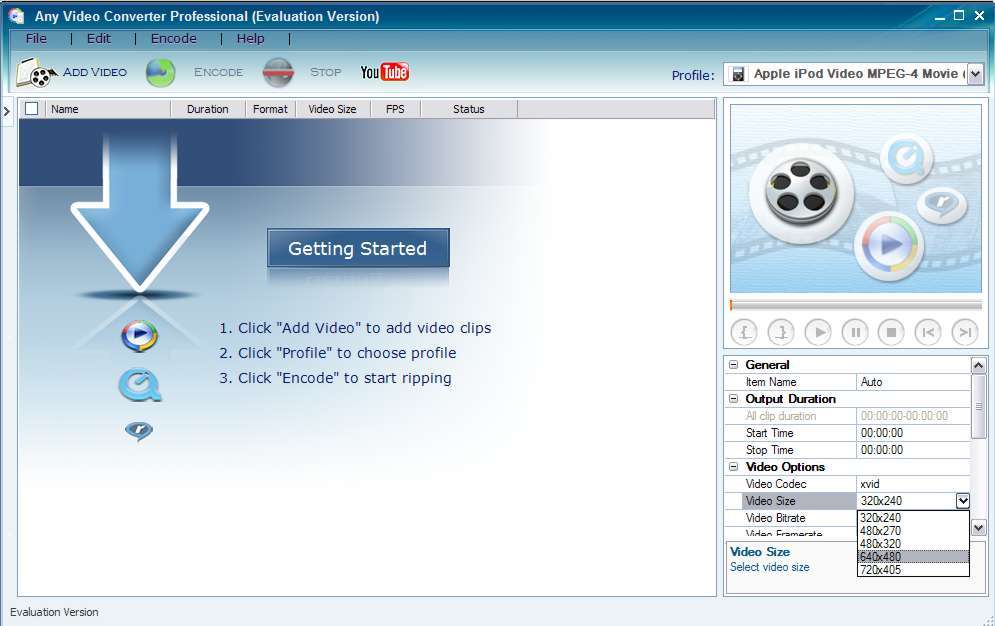995x626 pixels.
Task: Click the set trim end bracket icon
Action: (x=781, y=332)
